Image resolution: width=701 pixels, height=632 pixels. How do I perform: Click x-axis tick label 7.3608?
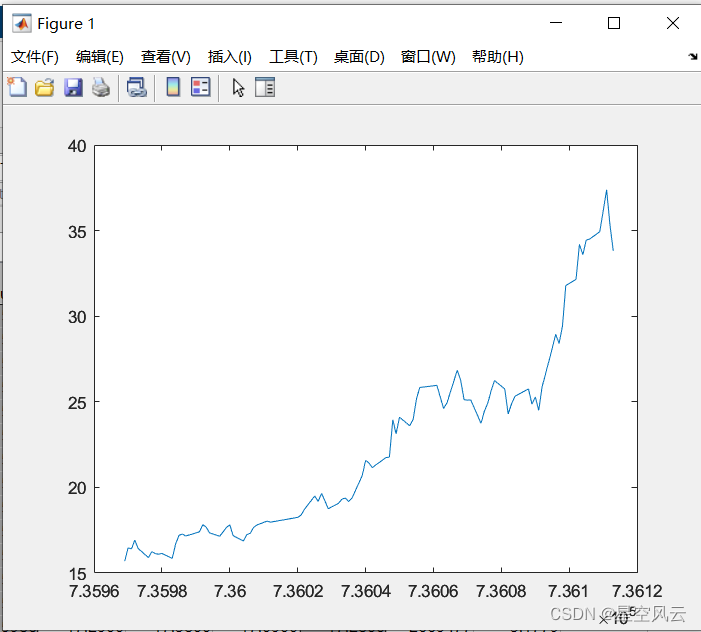(x=501, y=591)
